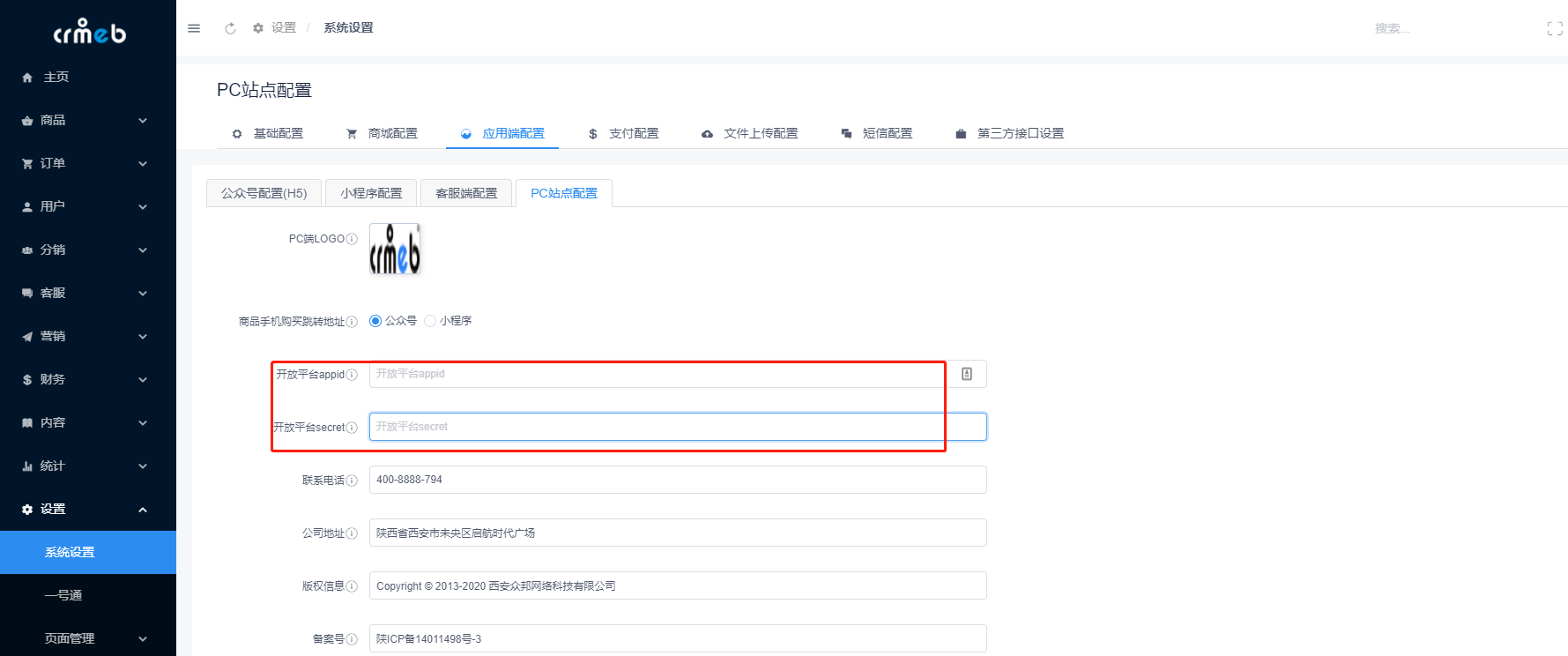This screenshot has height=656, width=1568.
Task: Click the 分销 icon in sidebar
Action: 27,250
